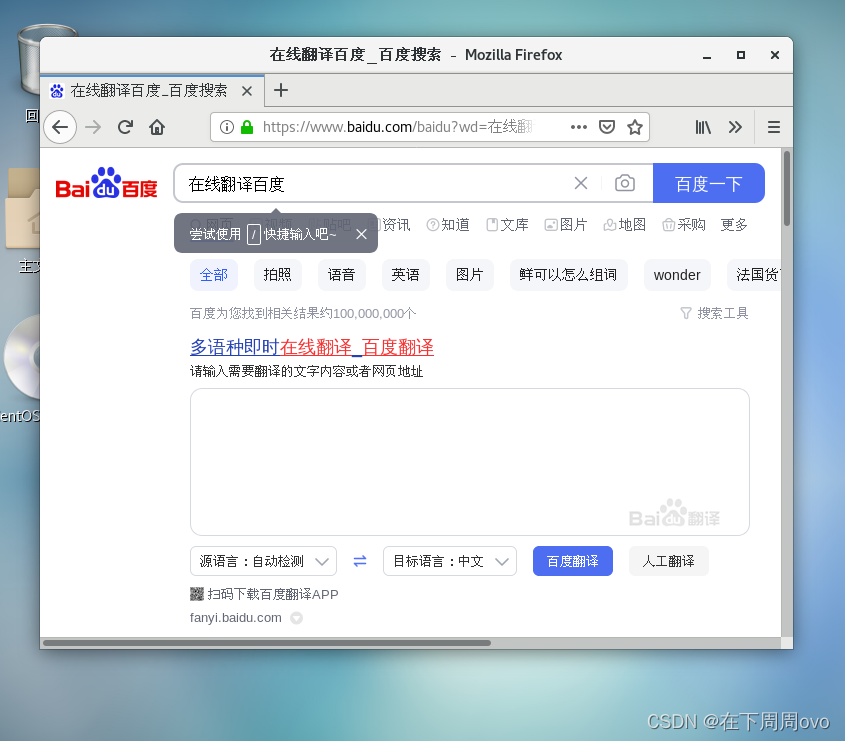
Task: Open Firefox Library icon
Action: pyautogui.click(x=703, y=127)
